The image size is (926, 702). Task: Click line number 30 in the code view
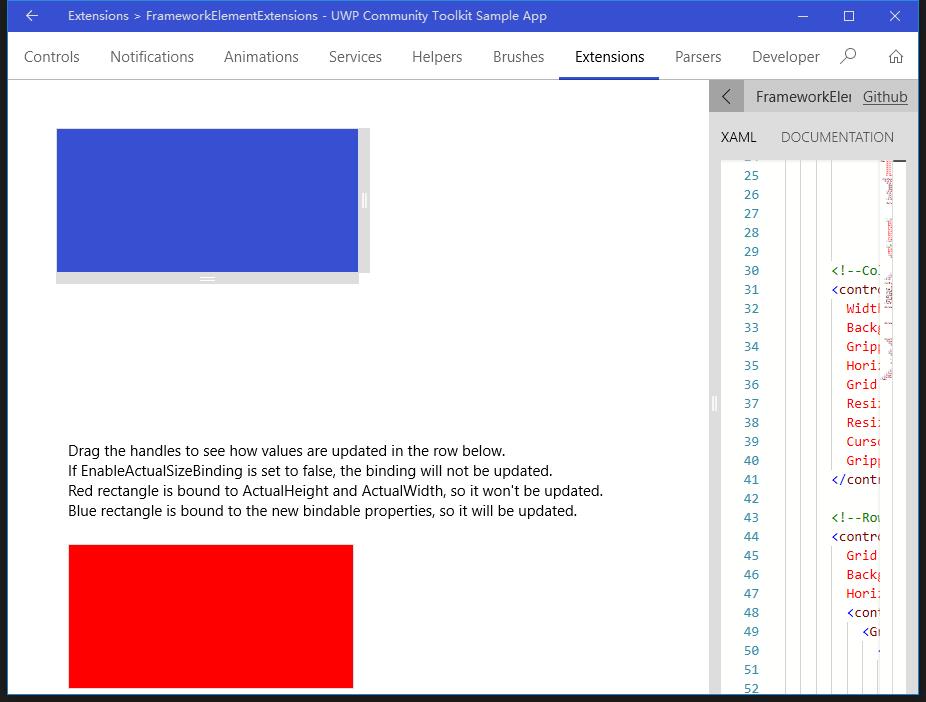(751, 270)
